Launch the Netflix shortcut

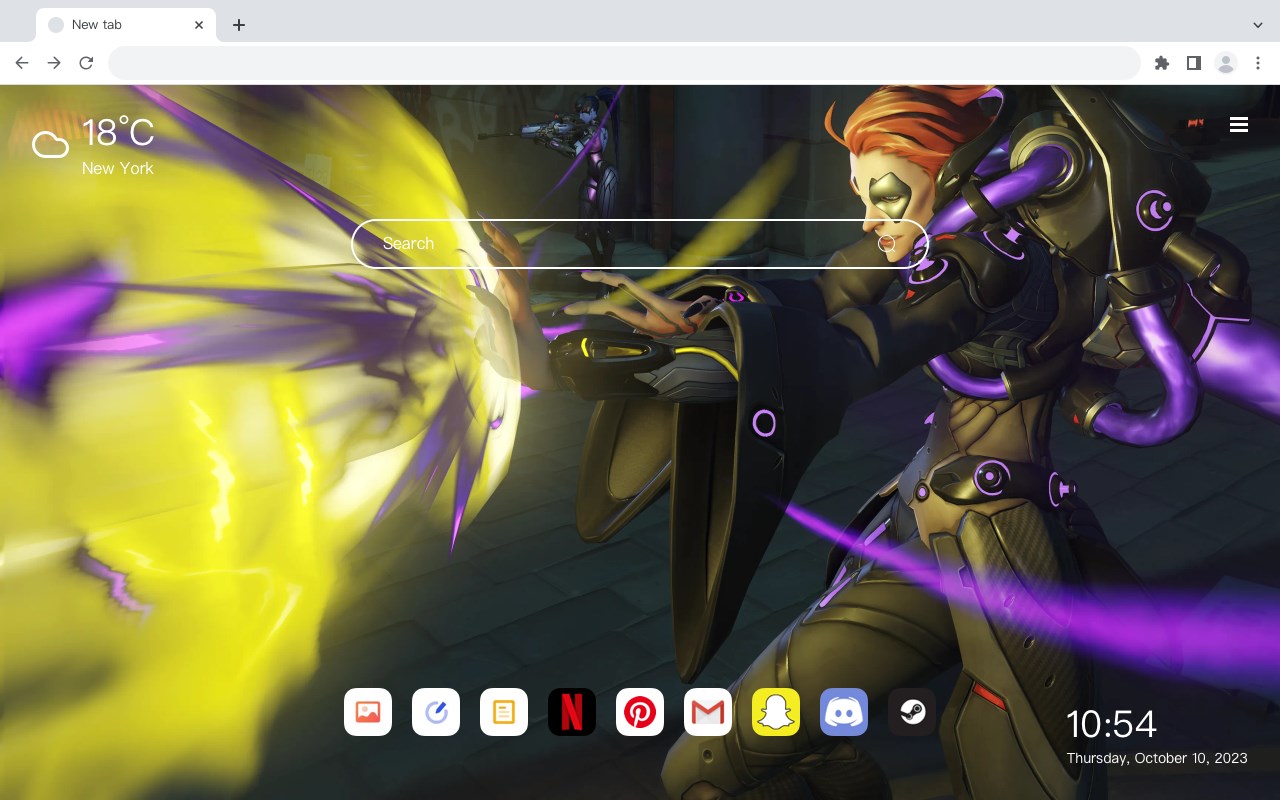572,712
